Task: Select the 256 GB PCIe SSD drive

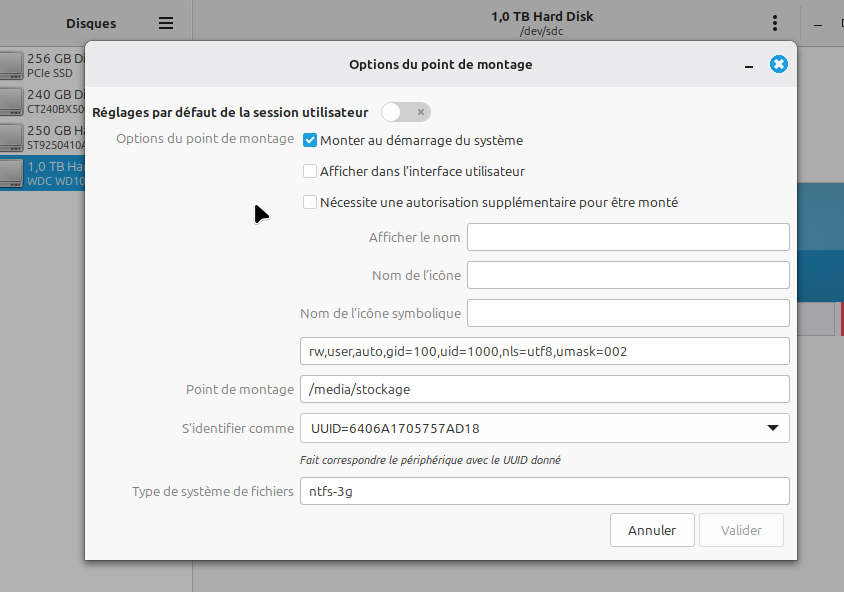Action: pos(42,66)
